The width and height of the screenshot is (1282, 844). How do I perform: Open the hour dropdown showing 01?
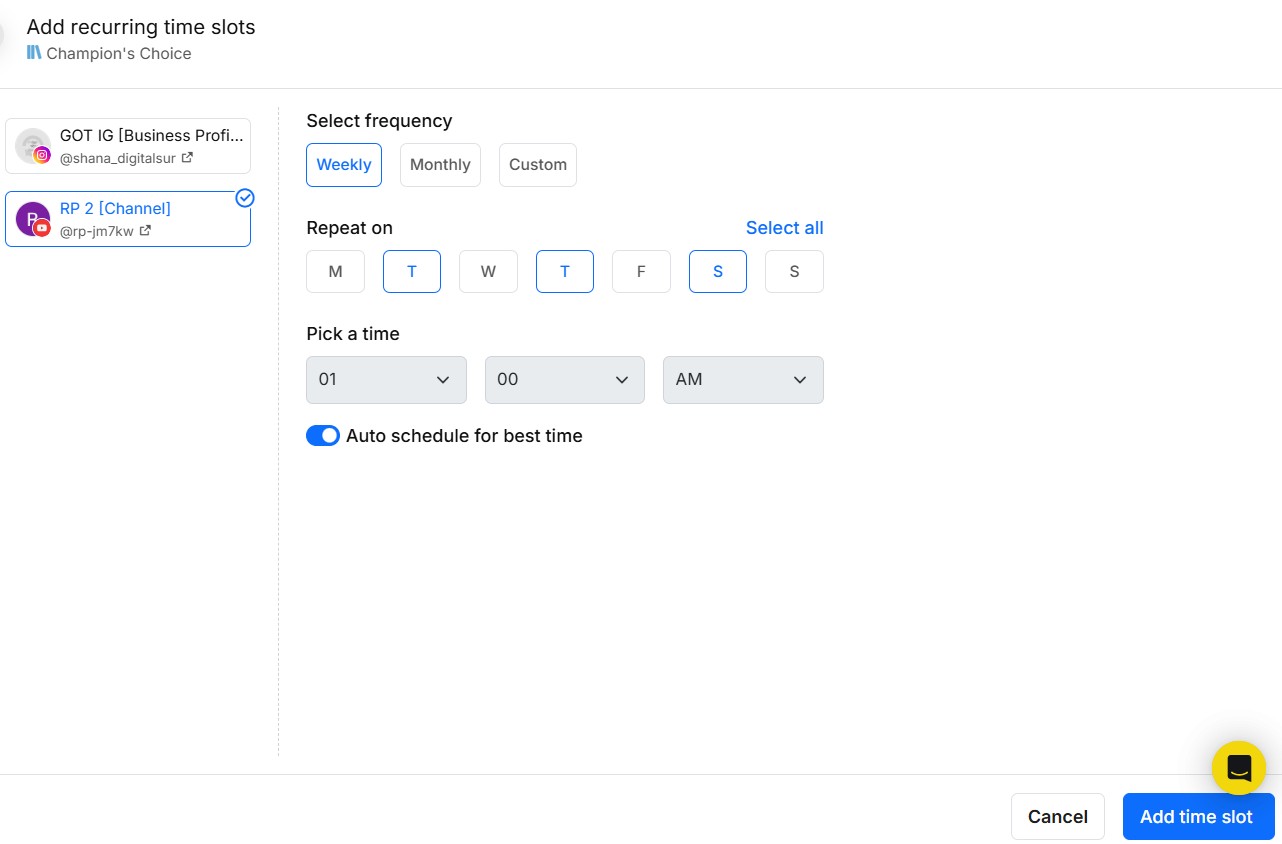pyautogui.click(x=386, y=380)
